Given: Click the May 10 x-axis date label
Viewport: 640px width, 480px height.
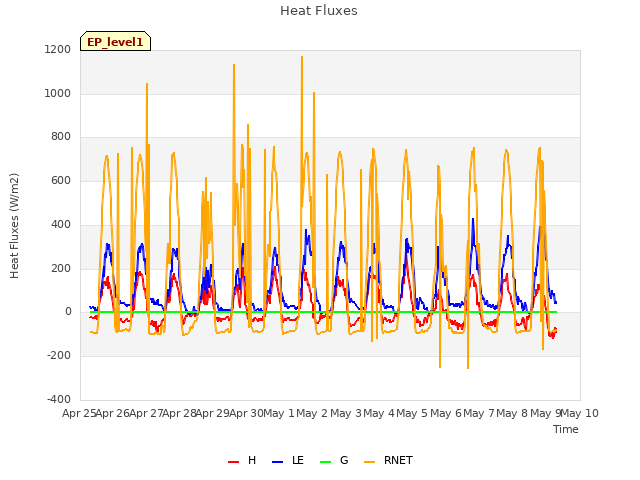Looking at the screenshot, I should (579, 413).
